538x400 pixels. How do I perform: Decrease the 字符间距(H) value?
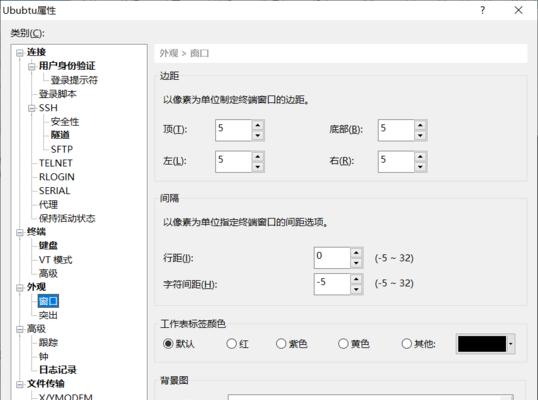point(356,290)
